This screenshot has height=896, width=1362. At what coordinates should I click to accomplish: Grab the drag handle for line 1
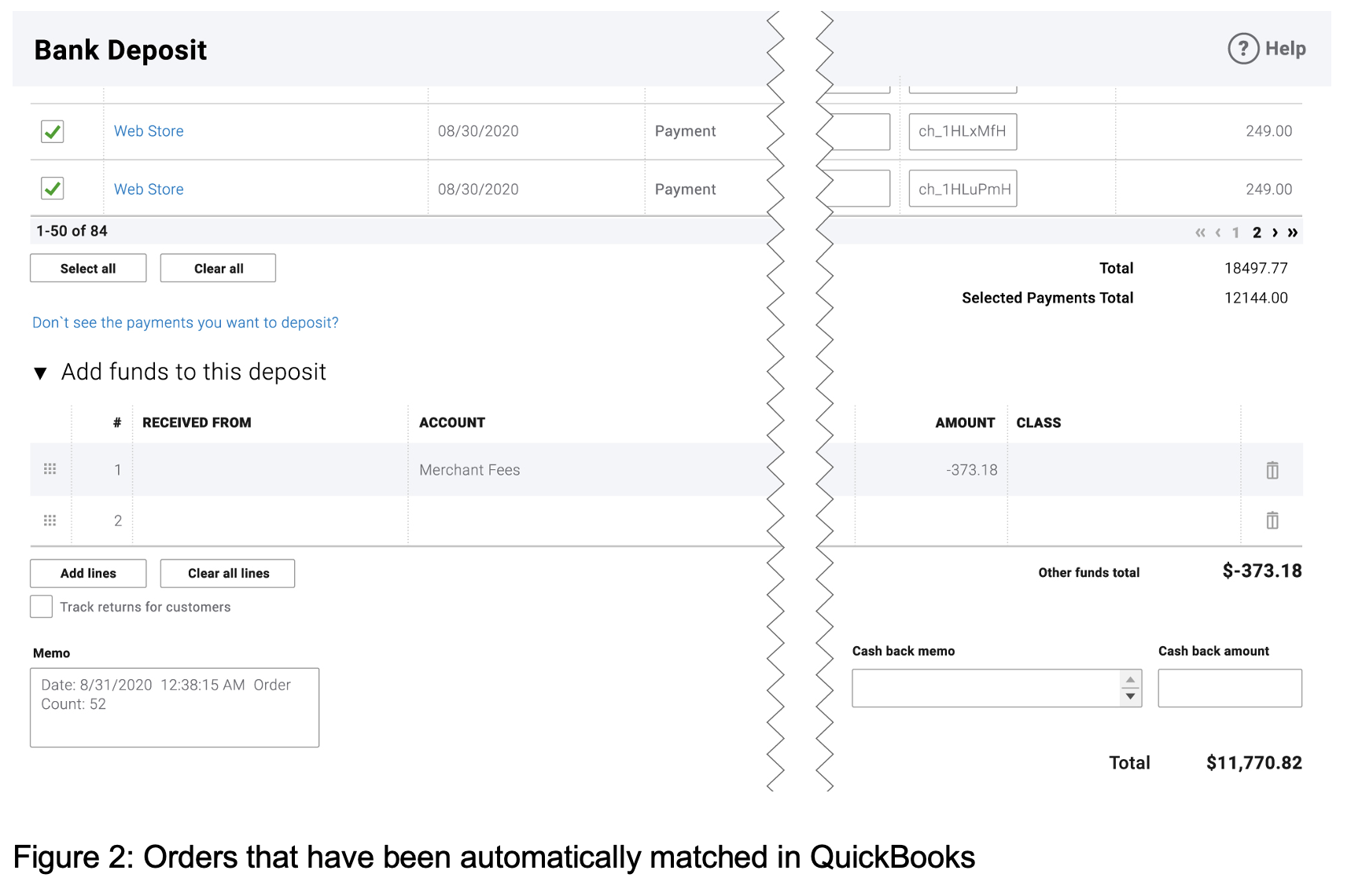50,469
